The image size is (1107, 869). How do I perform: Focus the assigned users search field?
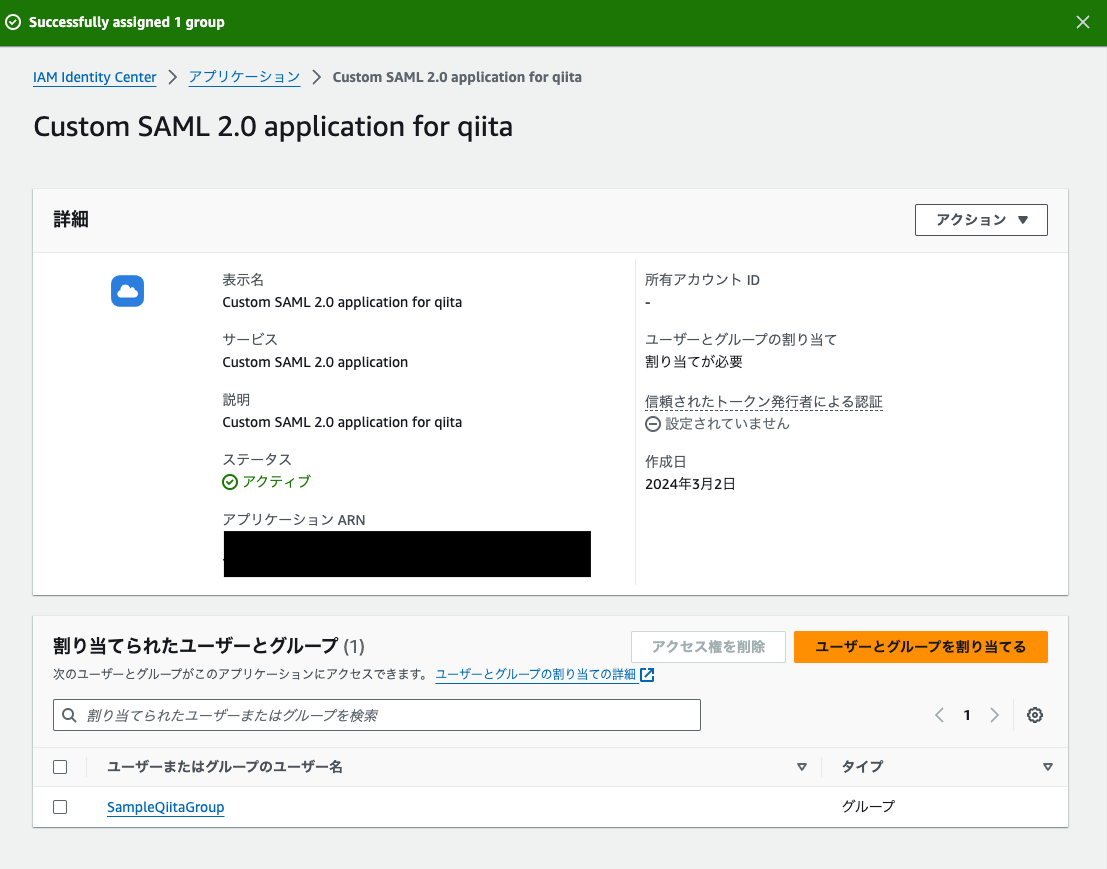(377, 715)
